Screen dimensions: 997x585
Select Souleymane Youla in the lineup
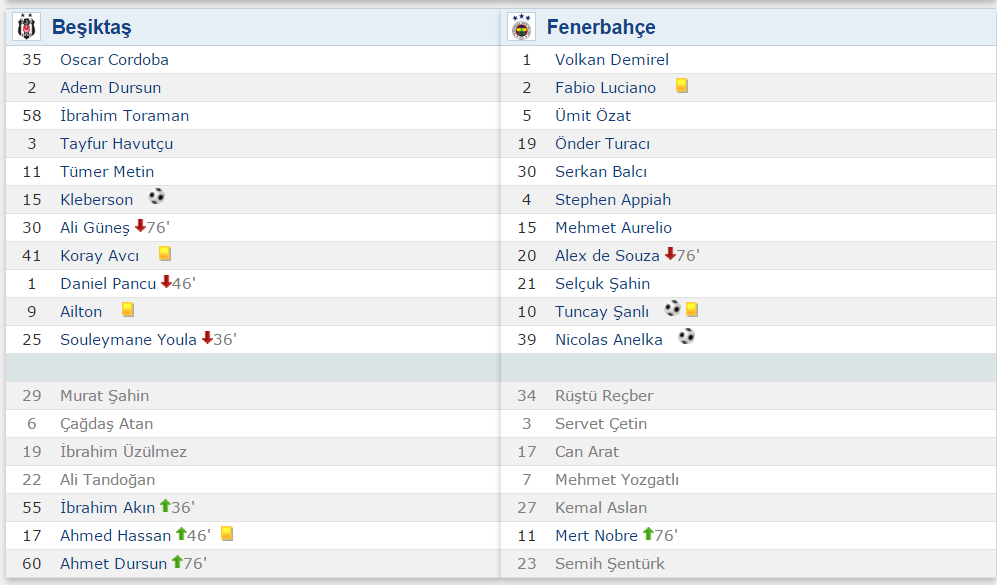(x=128, y=340)
